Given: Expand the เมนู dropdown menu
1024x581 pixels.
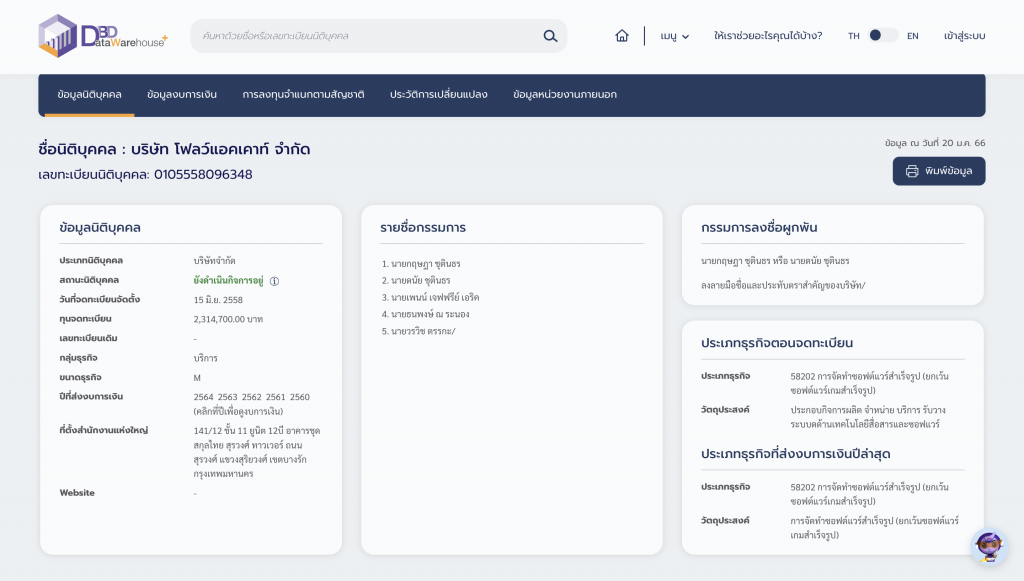Looking at the screenshot, I should (x=675, y=36).
